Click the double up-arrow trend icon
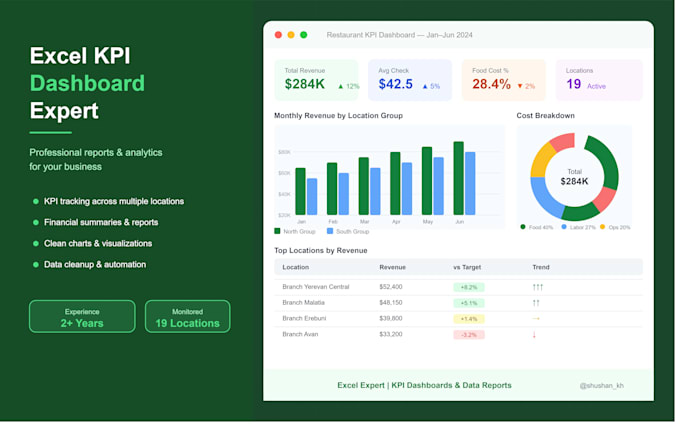This screenshot has width=680, height=427. pyautogui.click(x=536, y=303)
